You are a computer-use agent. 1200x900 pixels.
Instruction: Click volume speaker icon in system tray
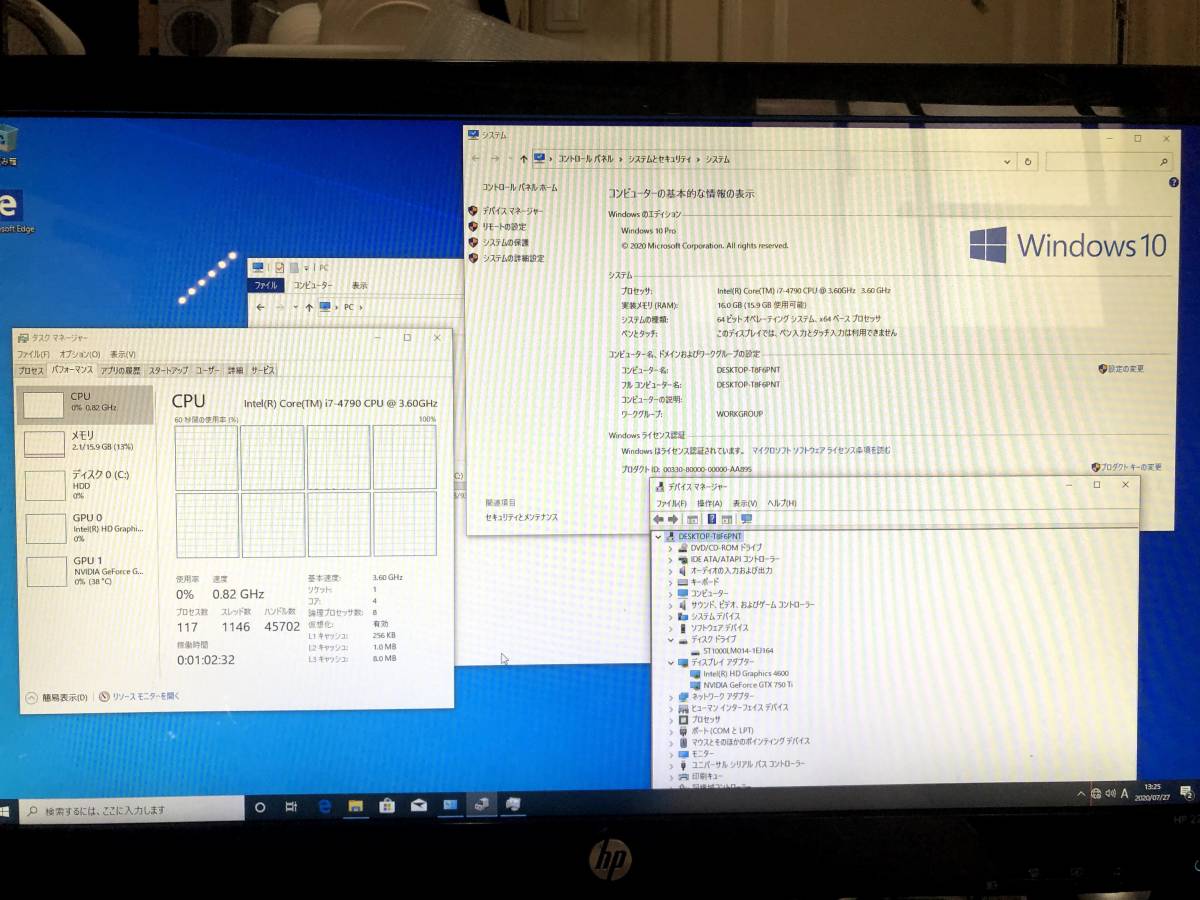click(x=1110, y=794)
